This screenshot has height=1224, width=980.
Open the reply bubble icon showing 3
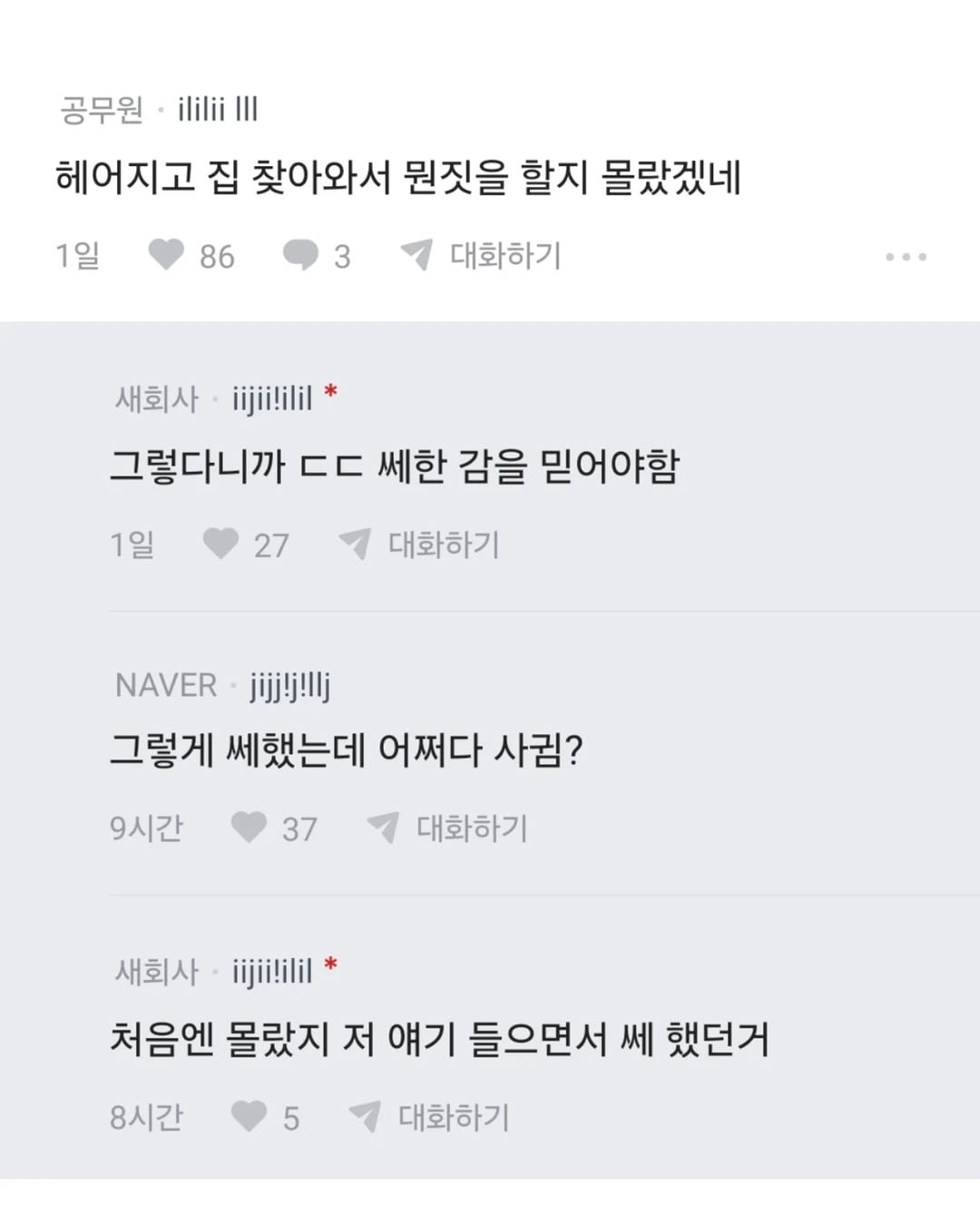[300, 256]
